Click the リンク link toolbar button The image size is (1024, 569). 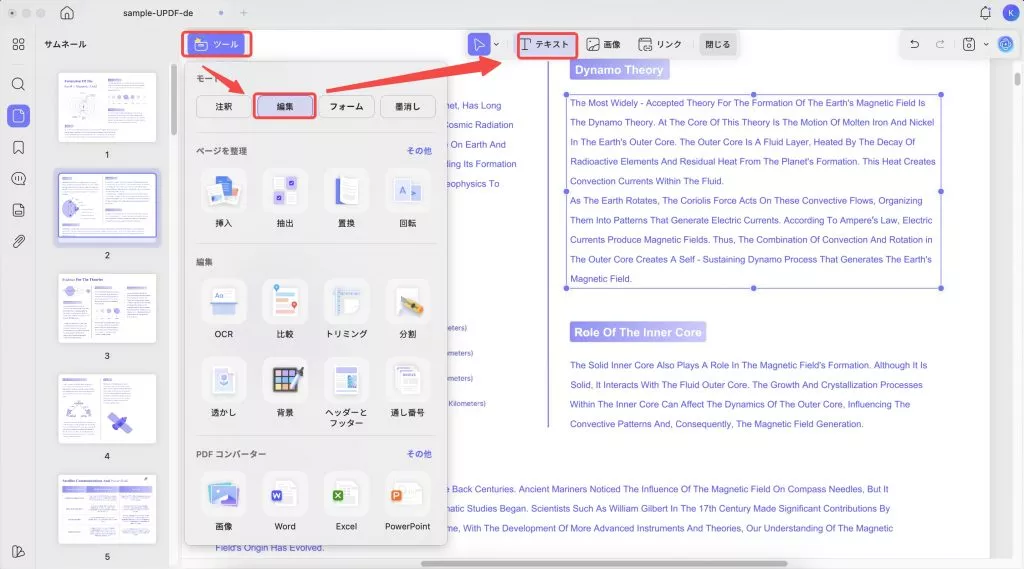660,44
